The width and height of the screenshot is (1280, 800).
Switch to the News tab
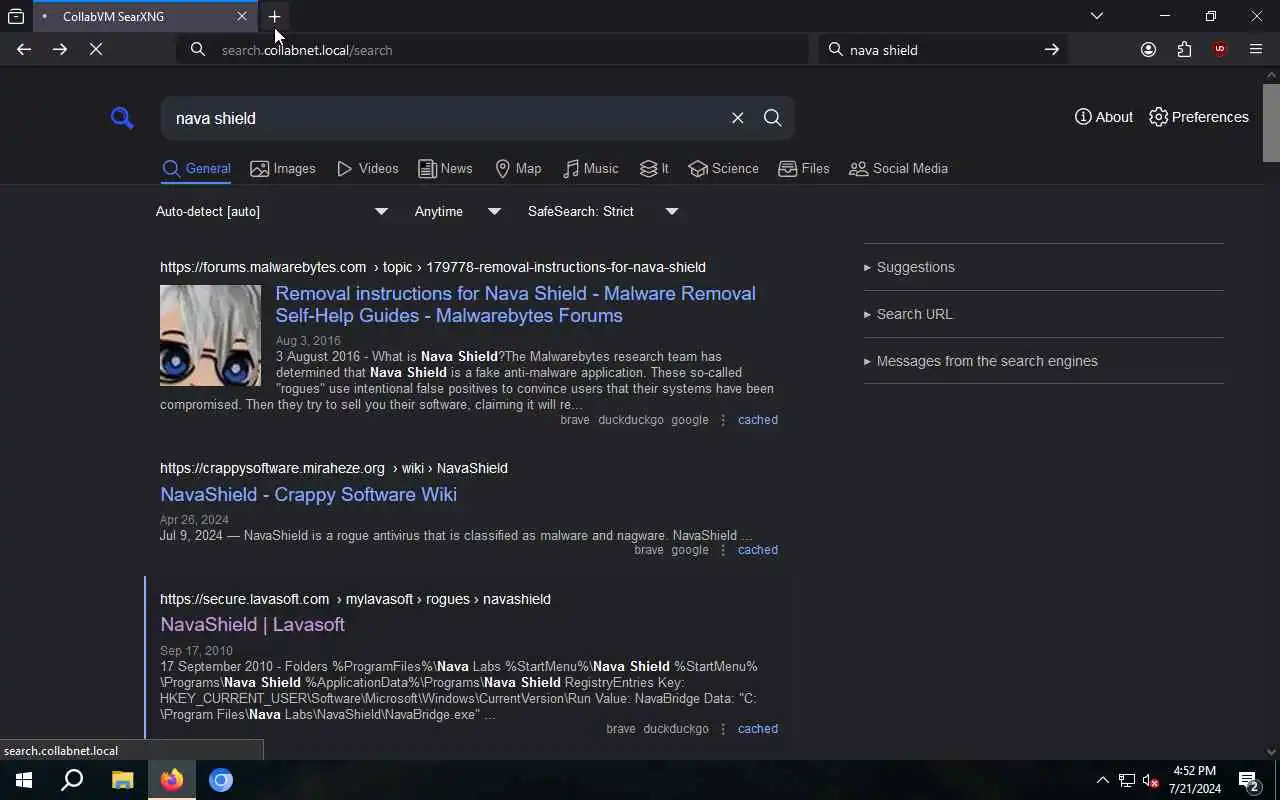point(445,168)
